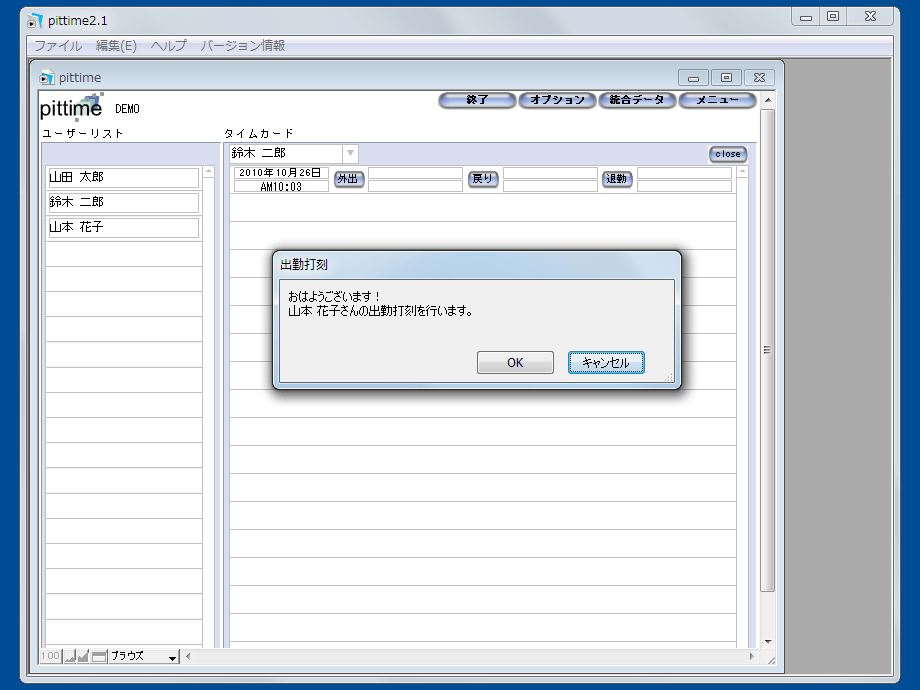Click the lower input field after 外出

click(x=415, y=187)
